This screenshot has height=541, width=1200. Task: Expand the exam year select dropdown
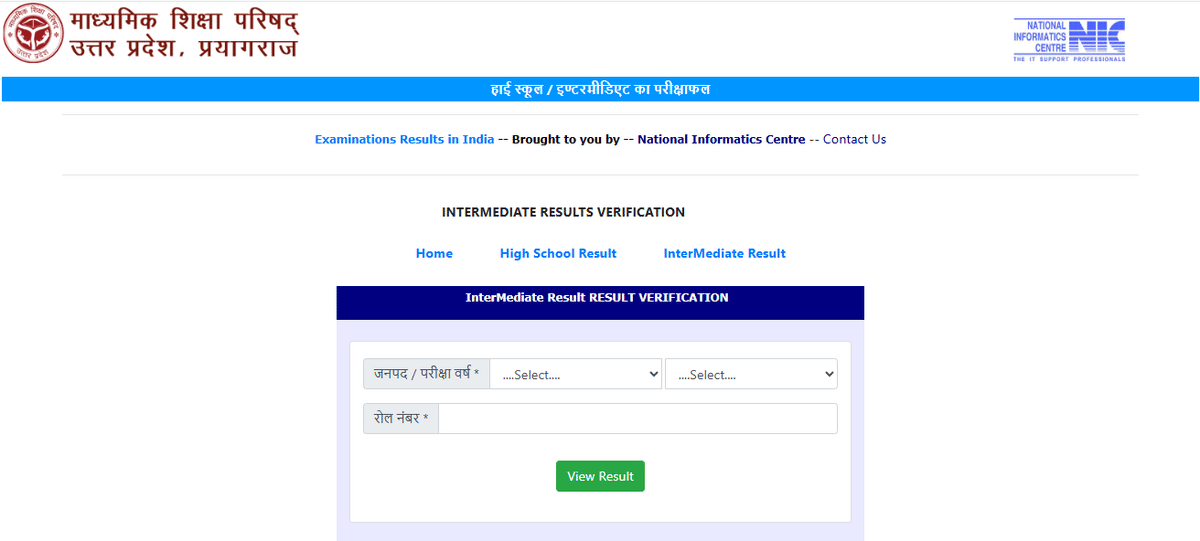pos(751,374)
